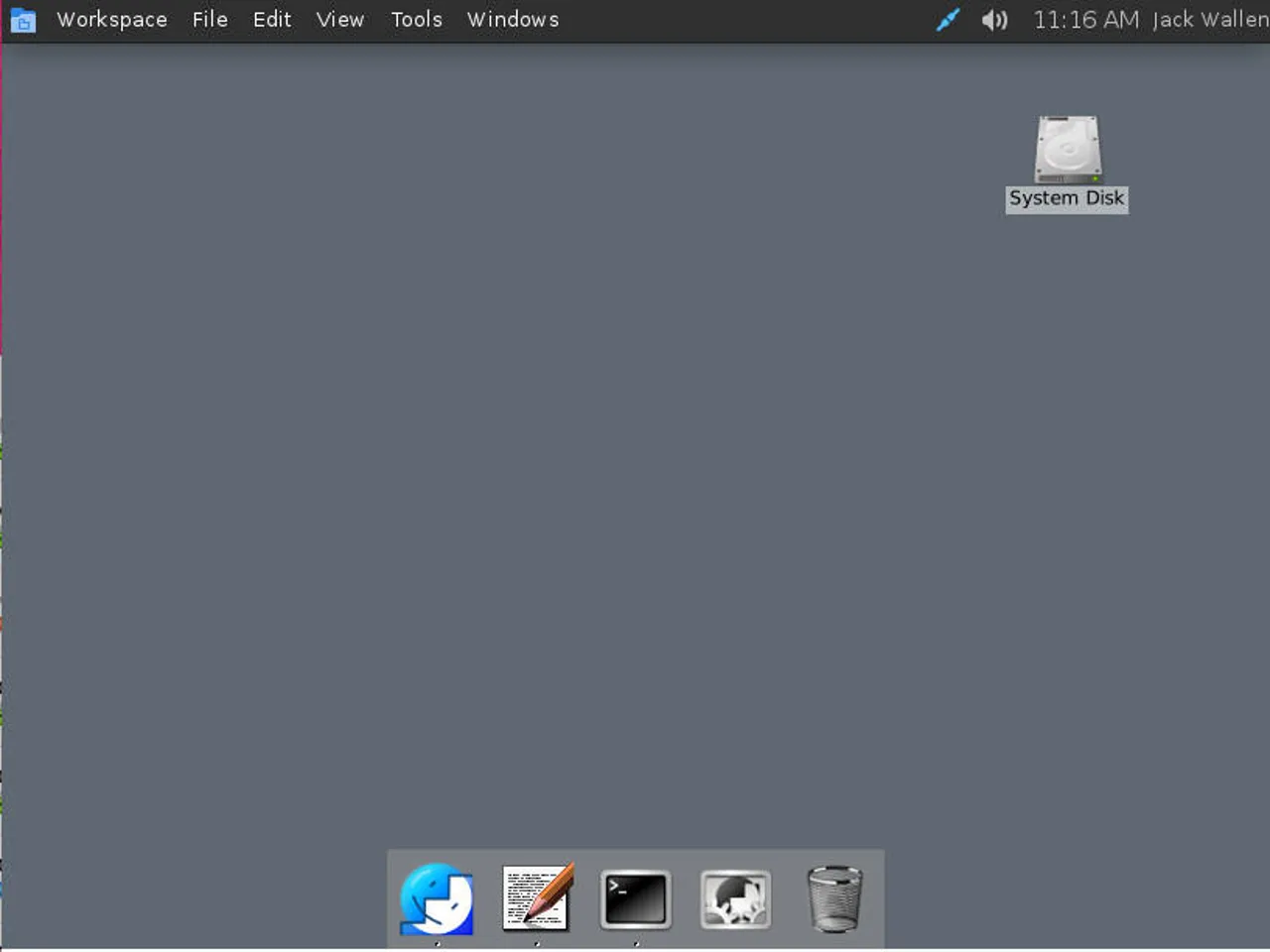Open the Recycler trash can in the dock

(x=834, y=897)
